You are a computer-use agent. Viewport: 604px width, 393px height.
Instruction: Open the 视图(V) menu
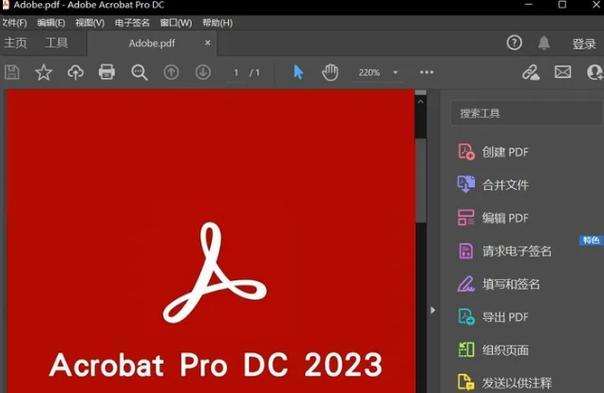coord(90,23)
